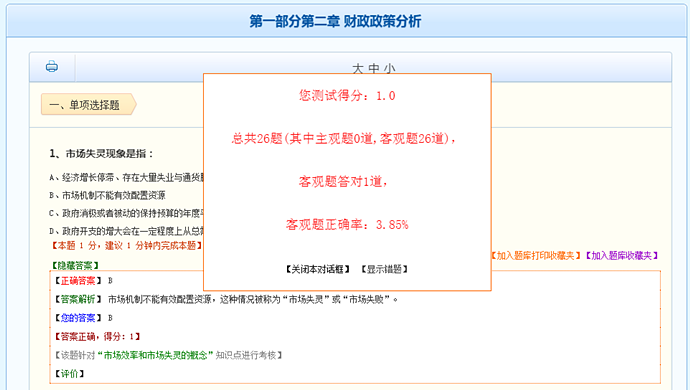Image resolution: width=690 pixels, height=390 pixels.
Task: Select option B 市场机制不能有效配置资源
Action: (x=107, y=195)
